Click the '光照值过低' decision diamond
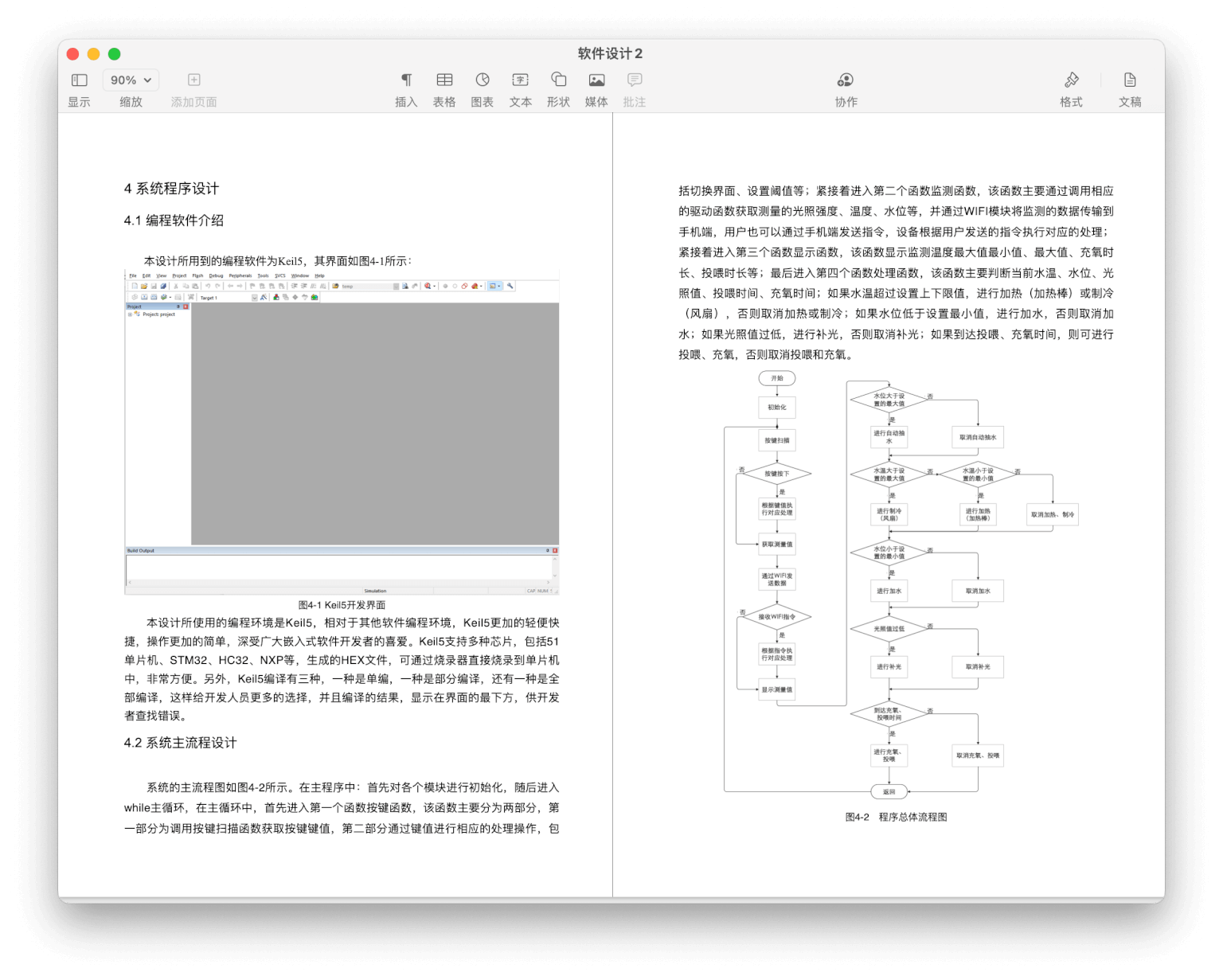 (889, 629)
